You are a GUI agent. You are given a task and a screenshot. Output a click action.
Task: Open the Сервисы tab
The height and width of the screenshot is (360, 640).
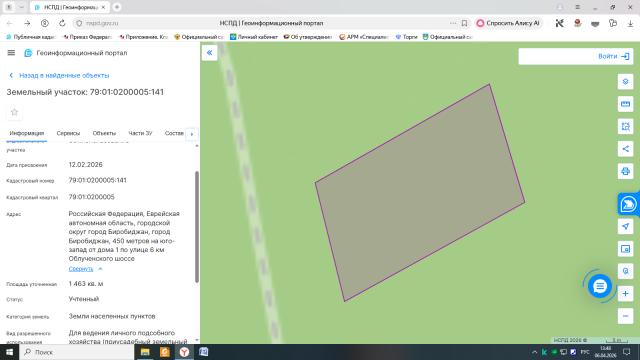point(68,133)
